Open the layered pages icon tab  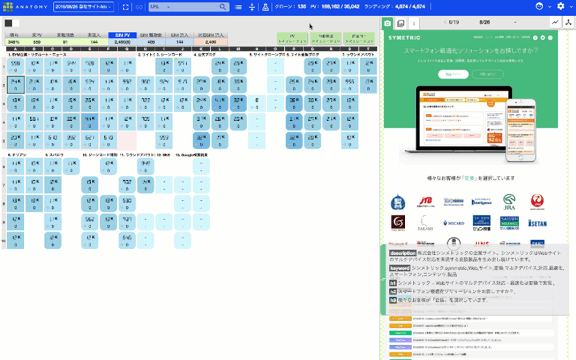[x=401, y=23]
